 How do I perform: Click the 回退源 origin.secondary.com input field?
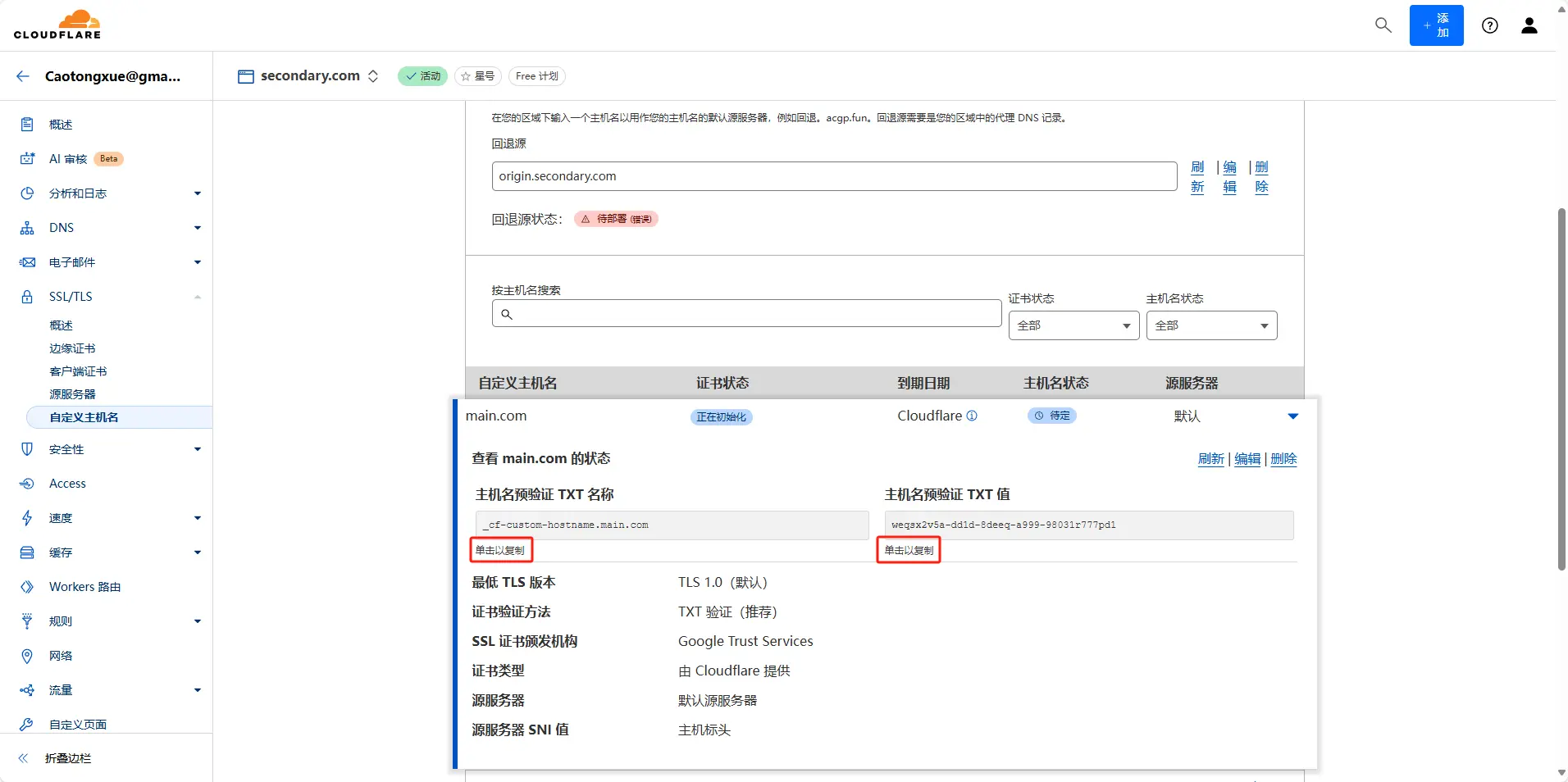[x=834, y=176]
